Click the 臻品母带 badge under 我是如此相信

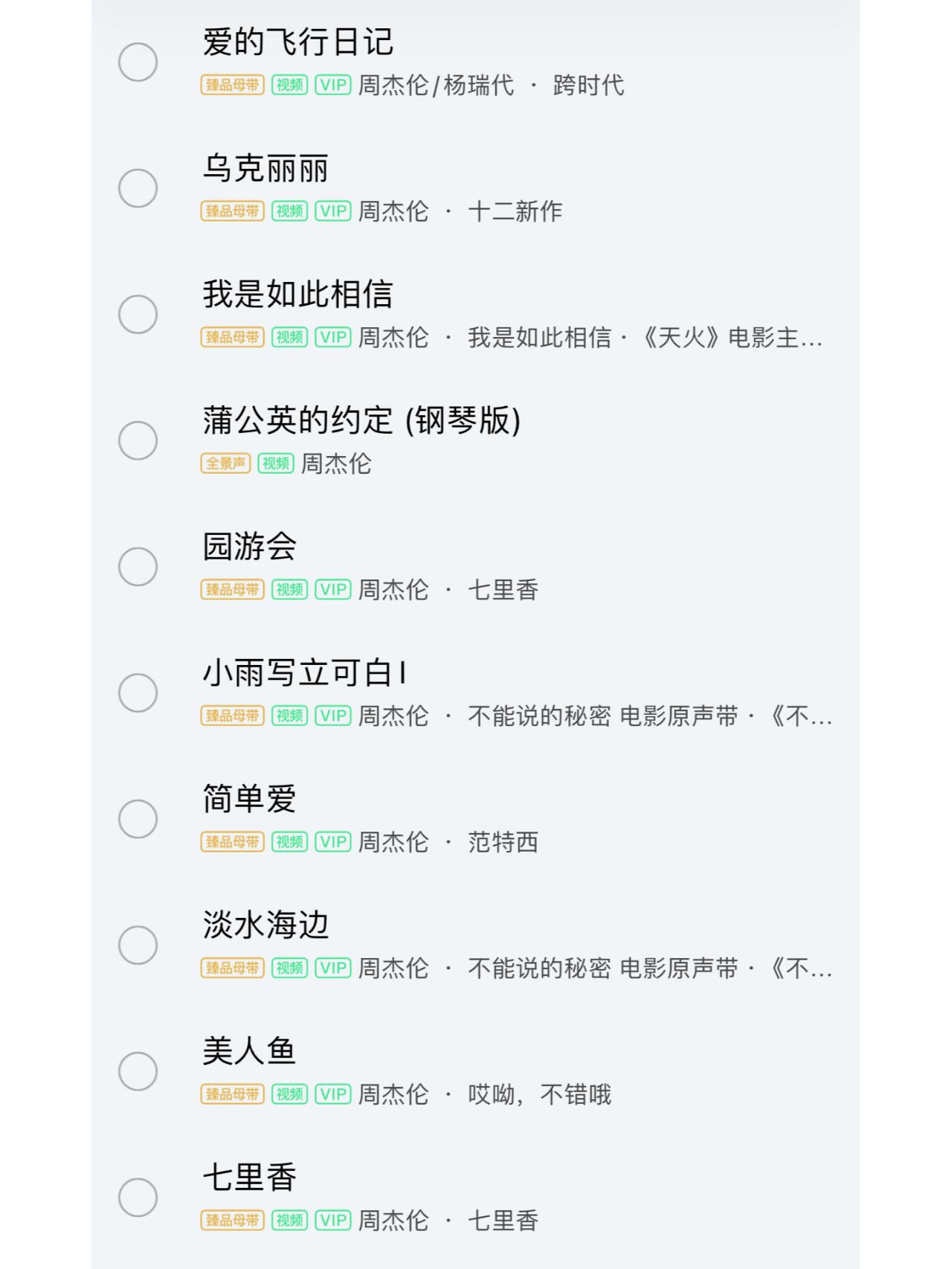(x=232, y=337)
